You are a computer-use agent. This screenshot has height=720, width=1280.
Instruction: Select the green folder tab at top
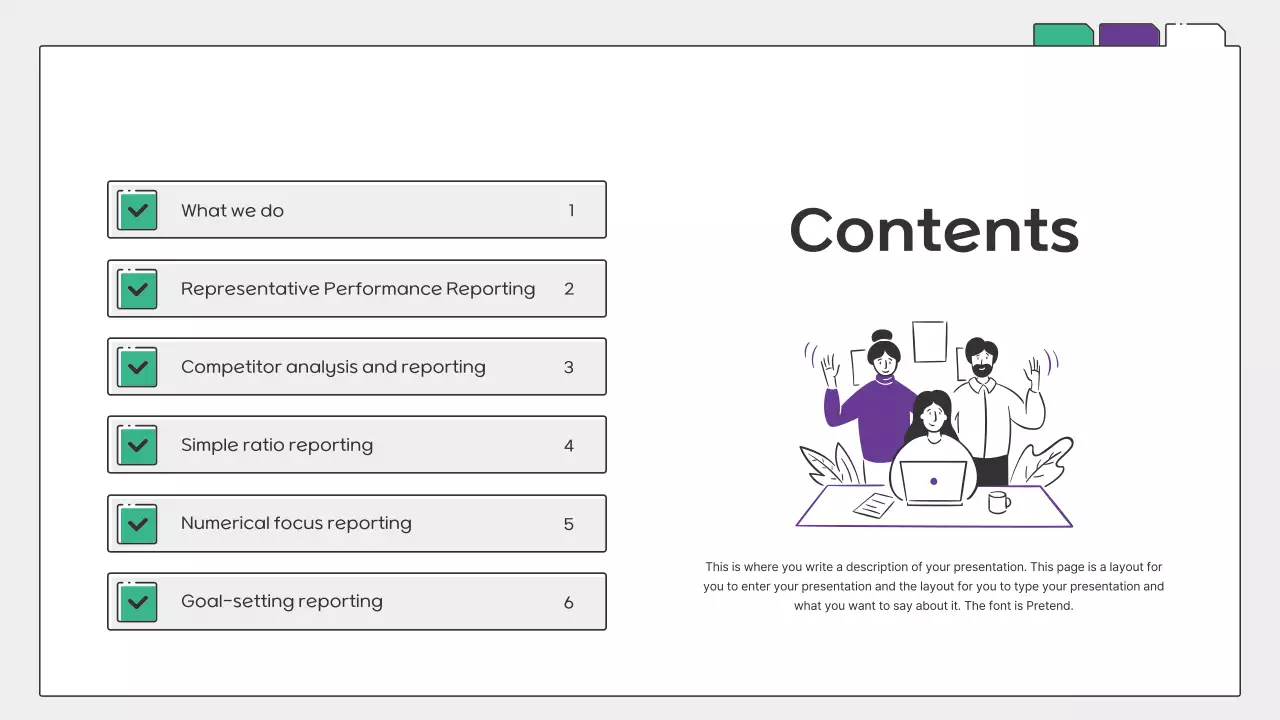(x=1063, y=33)
